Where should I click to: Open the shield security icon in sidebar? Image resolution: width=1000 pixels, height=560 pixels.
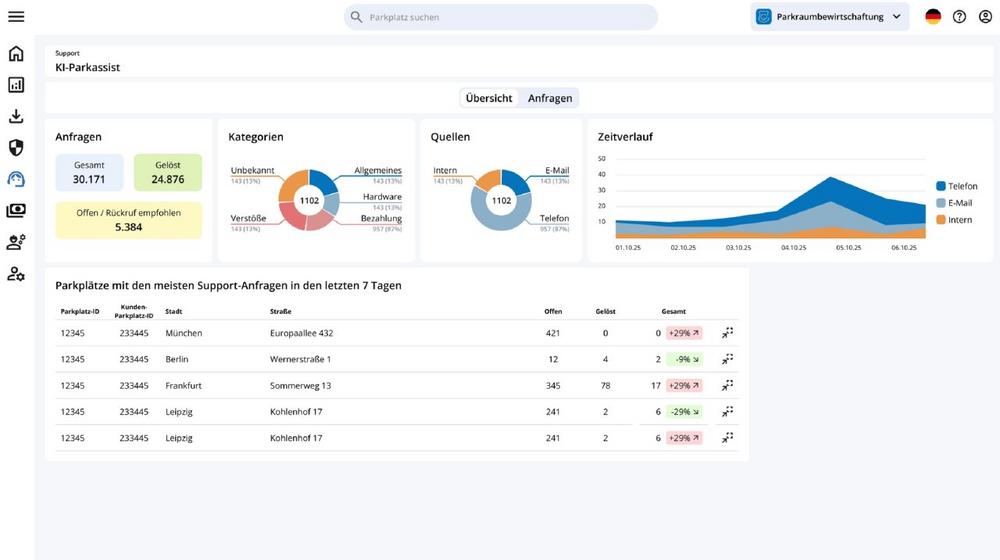tap(16, 147)
